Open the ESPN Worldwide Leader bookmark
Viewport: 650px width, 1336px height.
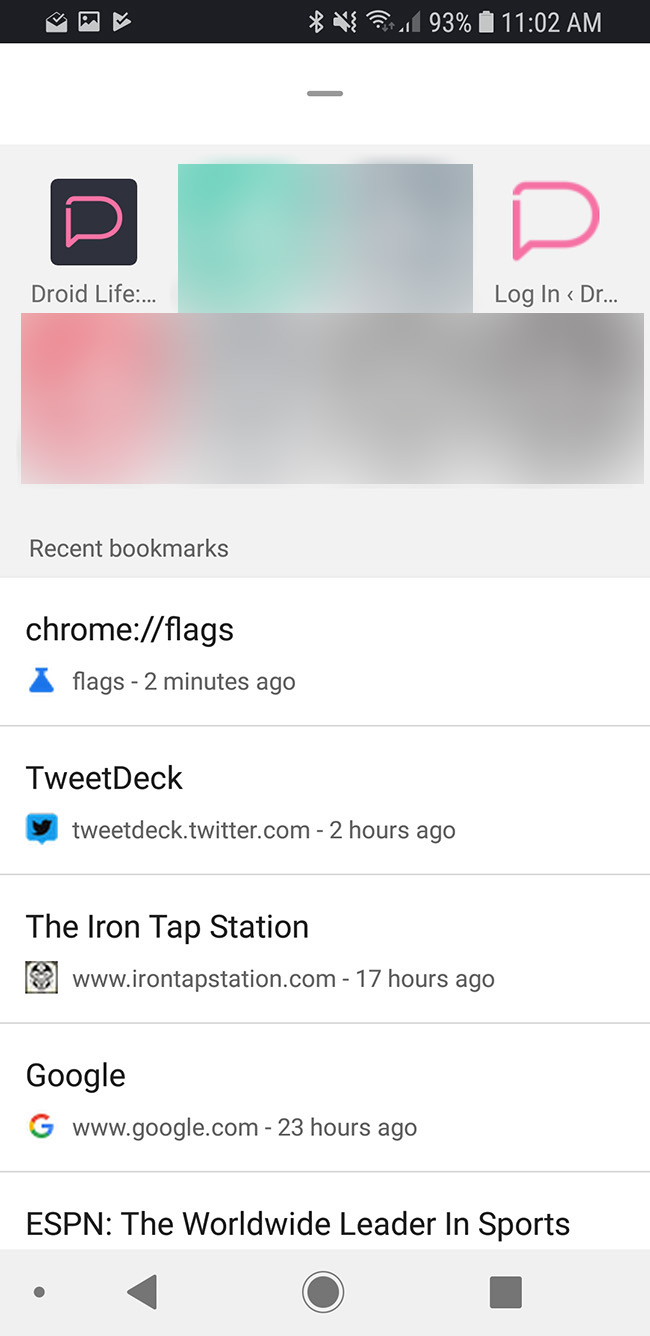pos(297,1224)
